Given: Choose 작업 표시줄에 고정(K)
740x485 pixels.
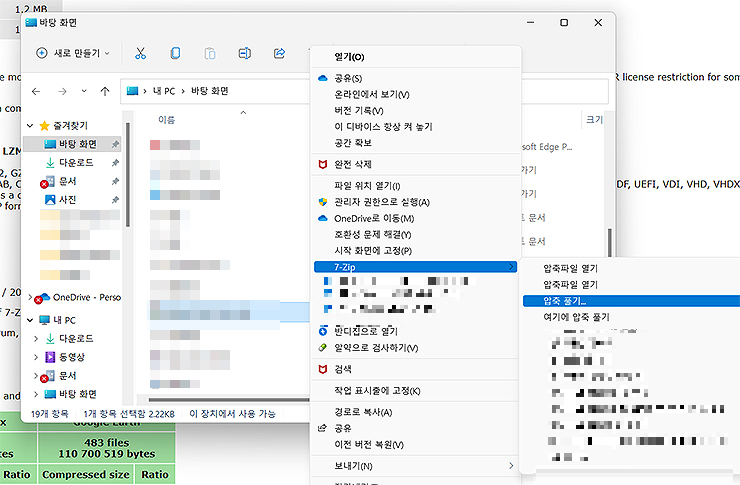Looking at the screenshot, I should (x=415, y=391).
